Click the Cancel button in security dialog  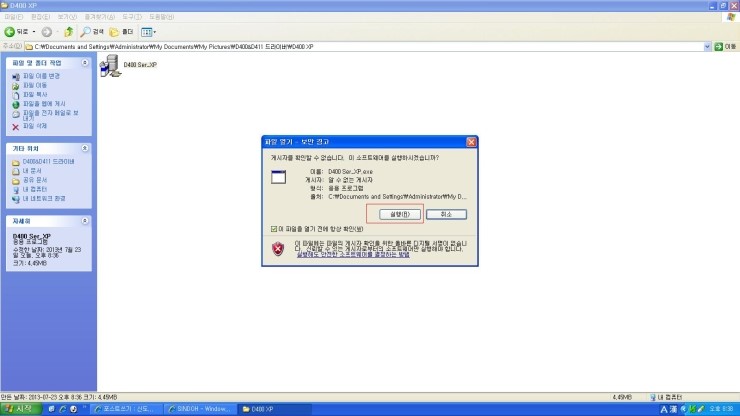446,214
